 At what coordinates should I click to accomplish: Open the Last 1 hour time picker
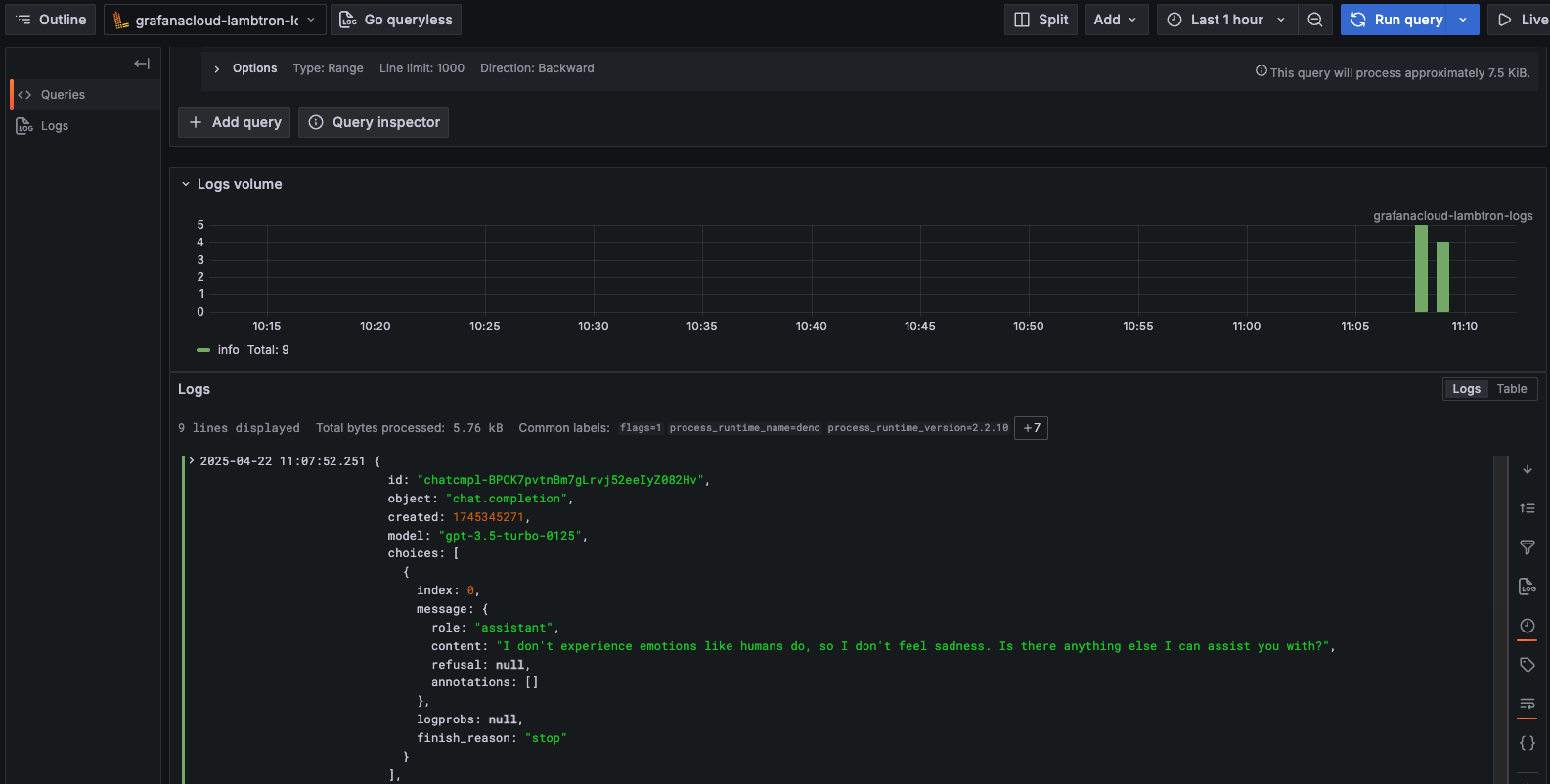point(1227,20)
